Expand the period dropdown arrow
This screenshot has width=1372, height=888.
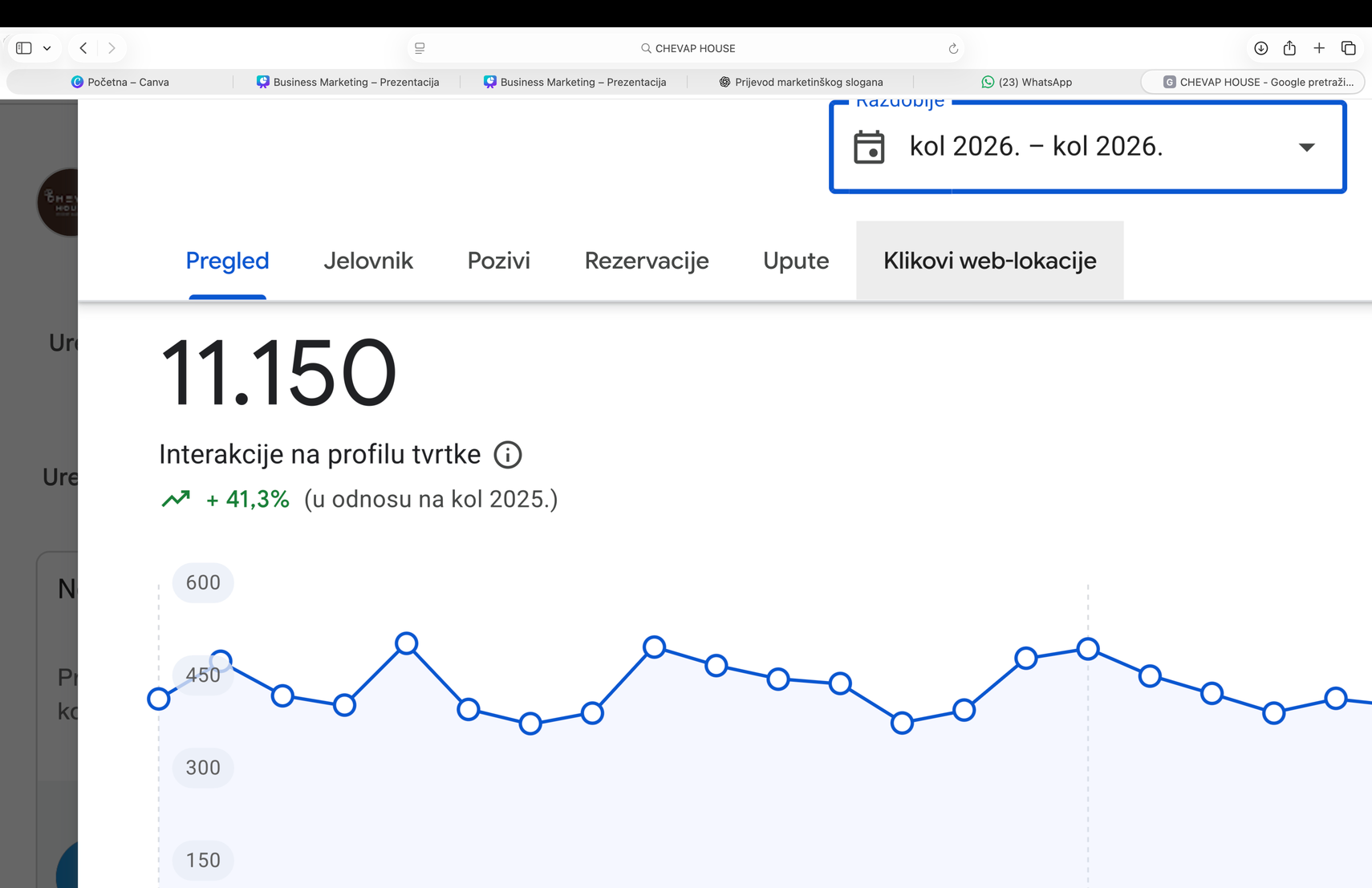tap(1306, 148)
